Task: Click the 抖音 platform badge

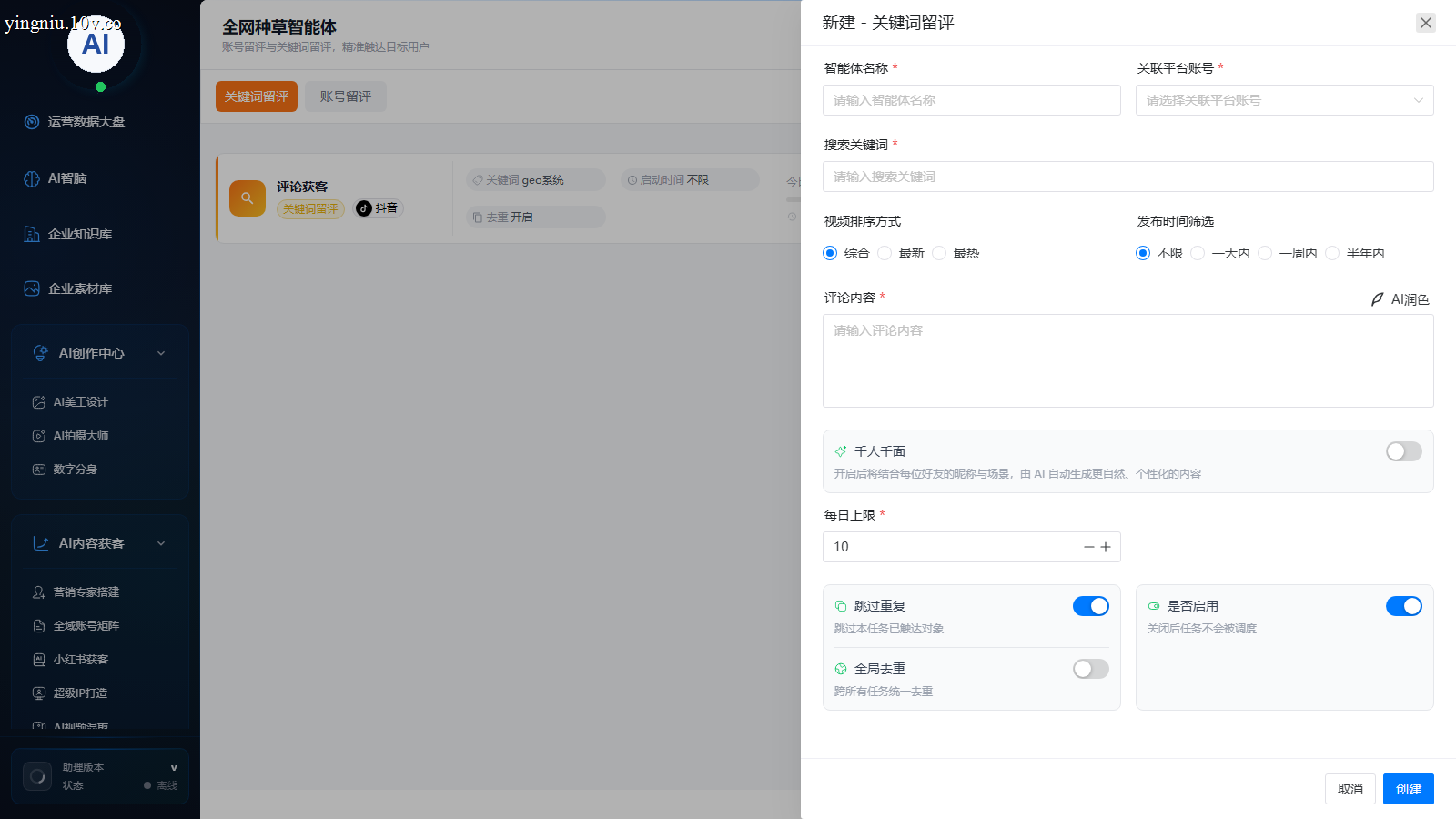Action: pyautogui.click(x=378, y=208)
